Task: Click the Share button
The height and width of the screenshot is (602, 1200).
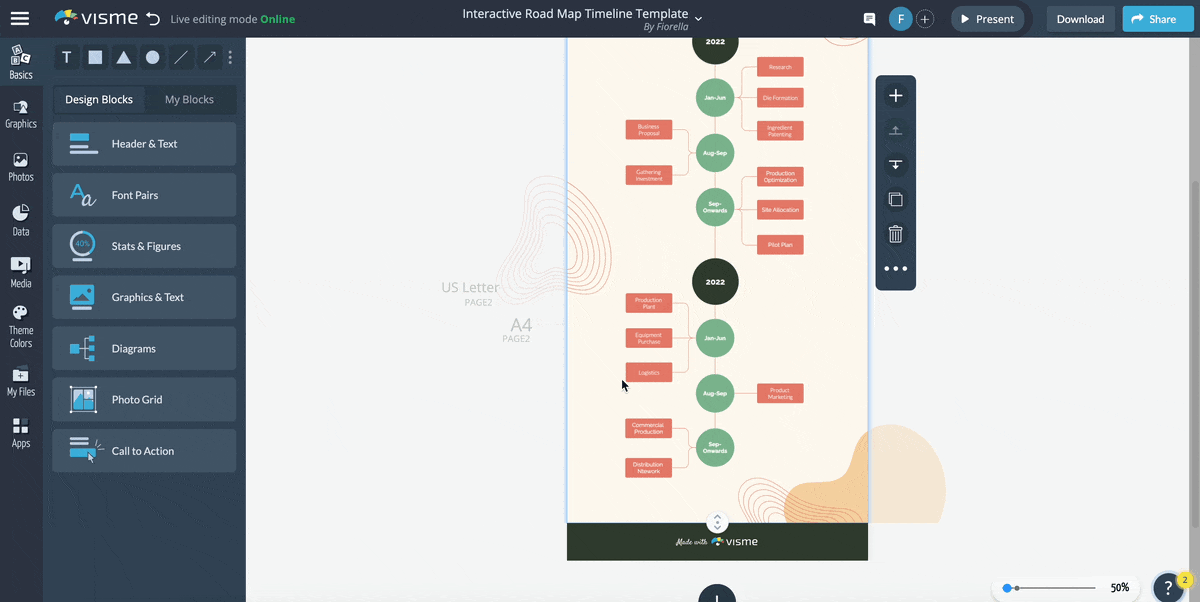Action: [1157, 18]
